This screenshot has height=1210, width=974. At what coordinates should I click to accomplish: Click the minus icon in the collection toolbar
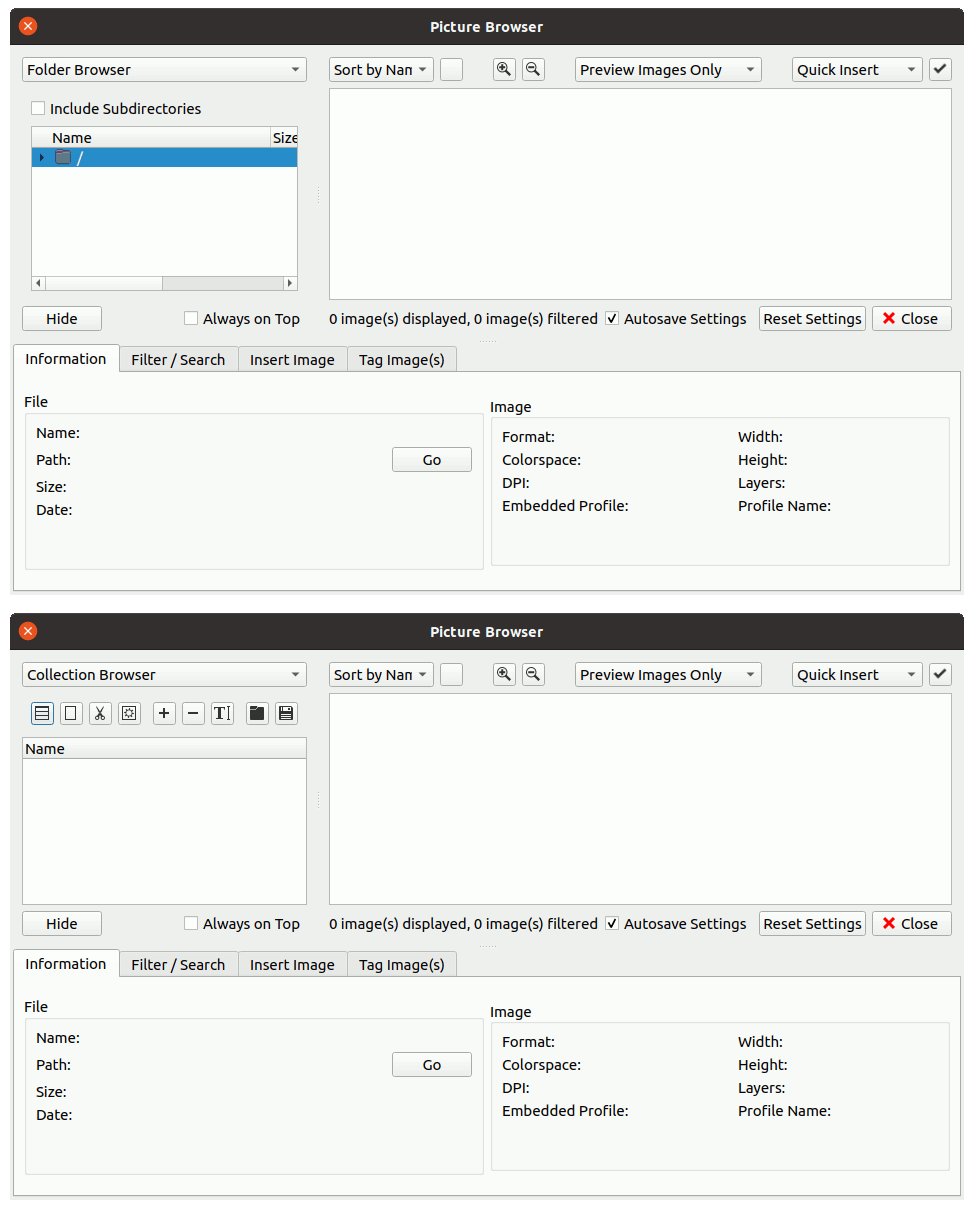click(194, 713)
